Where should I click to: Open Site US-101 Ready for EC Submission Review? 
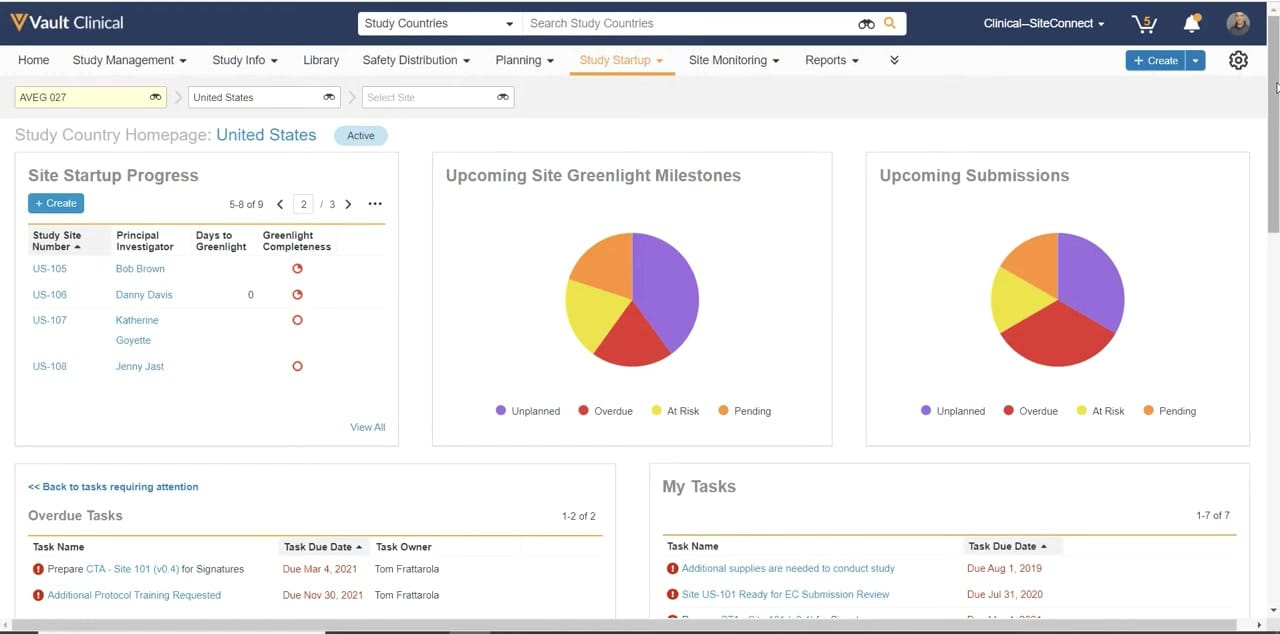pos(785,594)
